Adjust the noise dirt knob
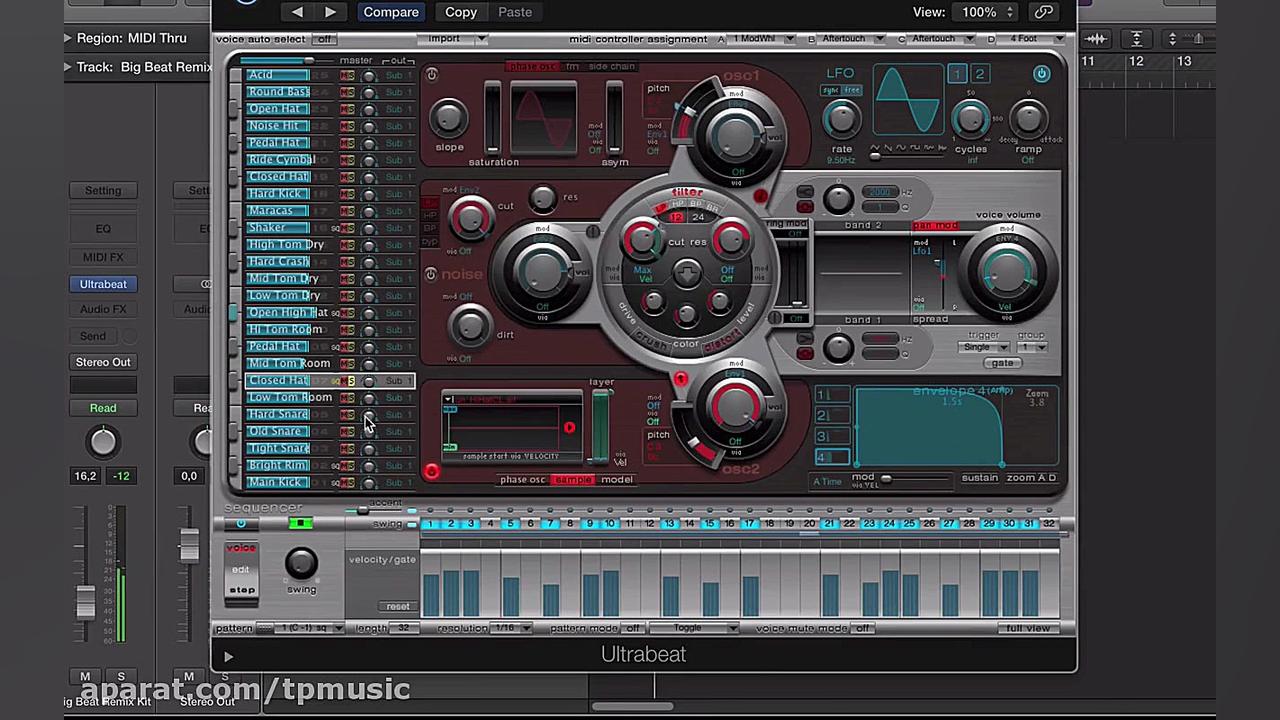Image resolution: width=1280 pixels, height=720 pixels. click(470, 325)
